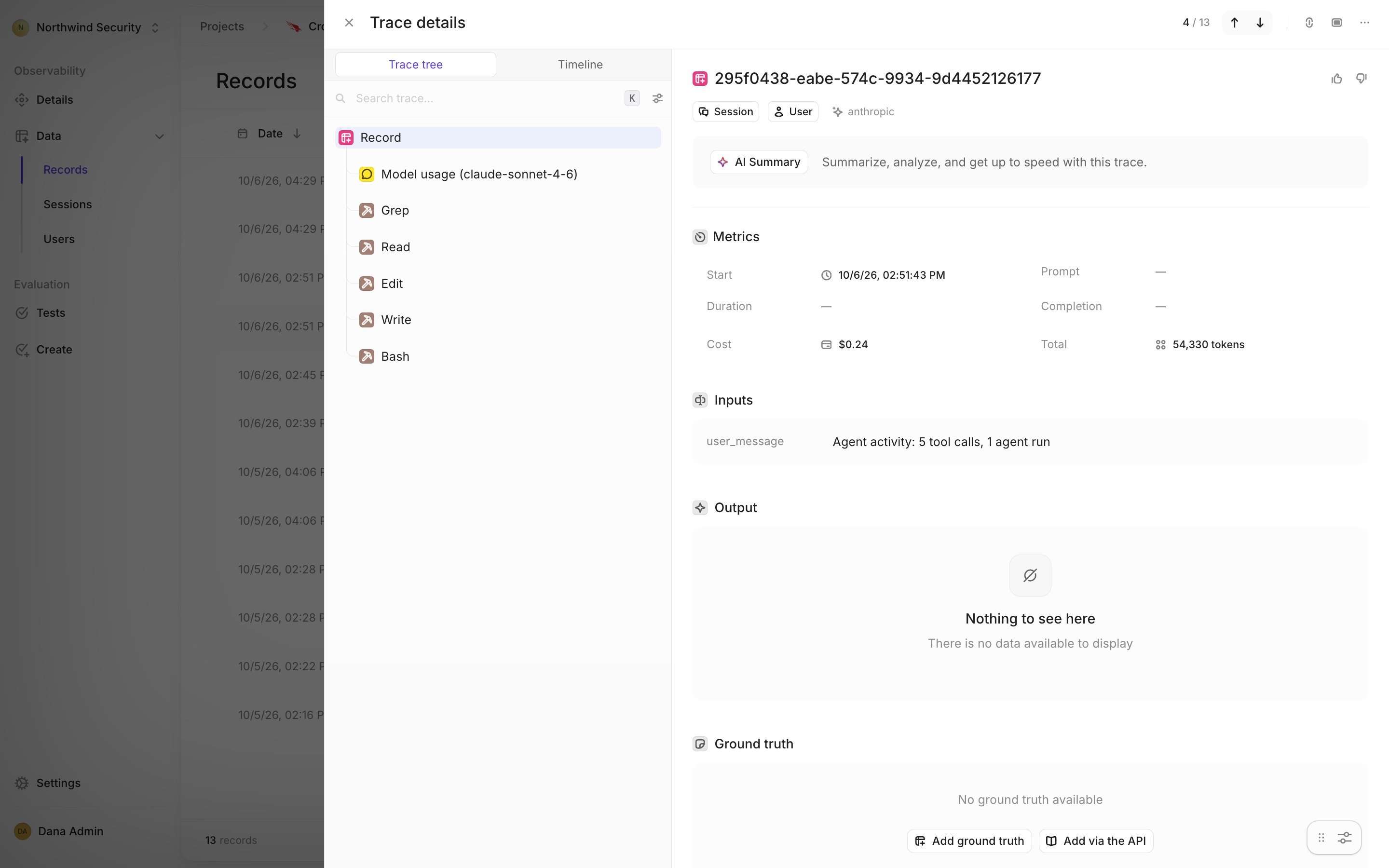The height and width of the screenshot is (868, 1389).
Task: Click the drag handle dots icon
Action: click(x=1321, y=838)
